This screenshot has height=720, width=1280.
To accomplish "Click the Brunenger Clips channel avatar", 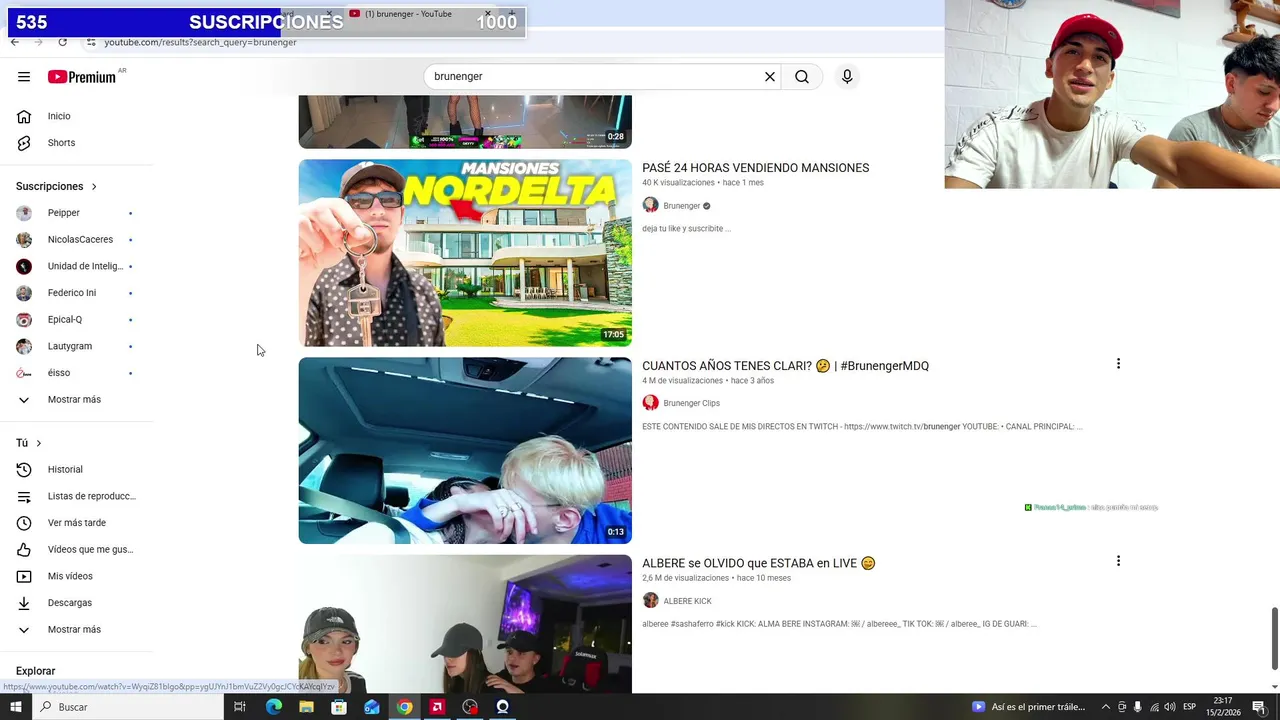I will coord(650,403).
